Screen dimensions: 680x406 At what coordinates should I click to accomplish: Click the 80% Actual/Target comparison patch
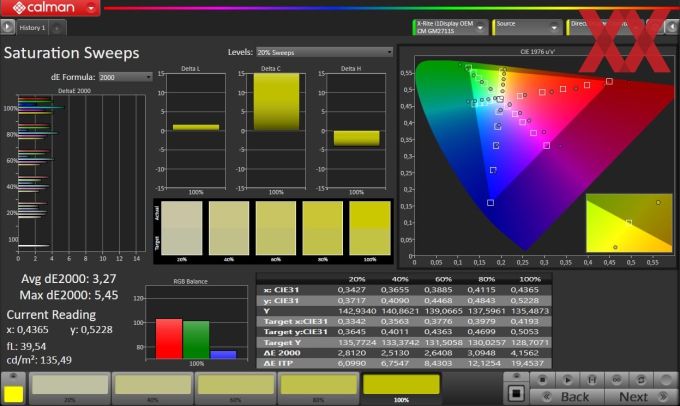coord(323,228)
